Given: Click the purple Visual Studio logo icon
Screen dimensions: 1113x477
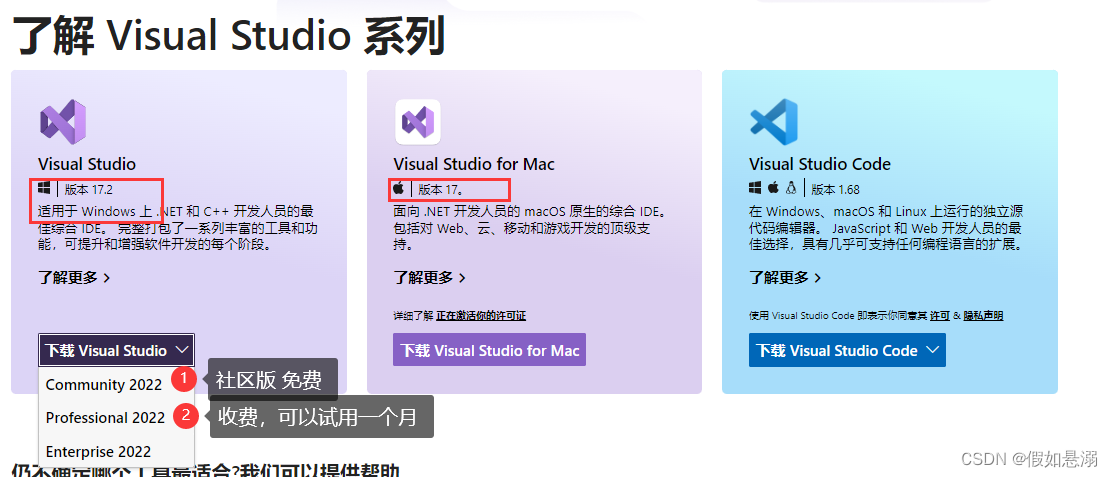Looking at the screenshot, I should pos(62,122).
